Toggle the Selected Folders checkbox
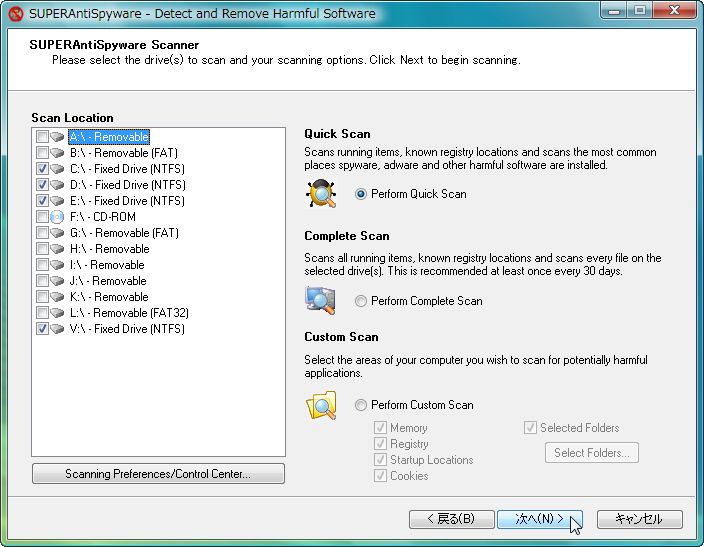704x547 pixels. (x=530, y=428)
